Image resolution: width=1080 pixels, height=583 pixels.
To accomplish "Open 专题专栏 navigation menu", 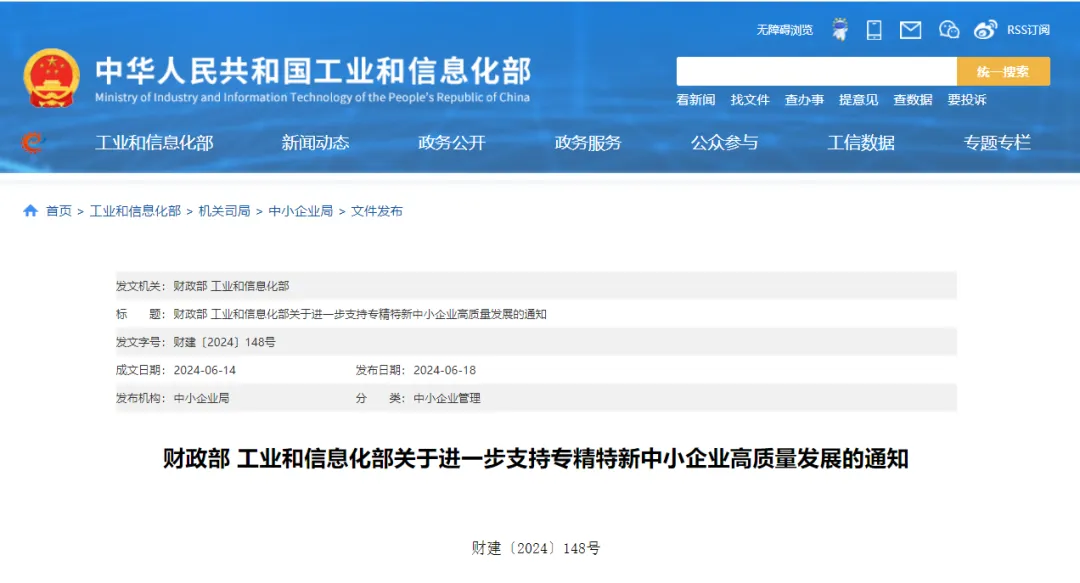I will pos(997,143).
